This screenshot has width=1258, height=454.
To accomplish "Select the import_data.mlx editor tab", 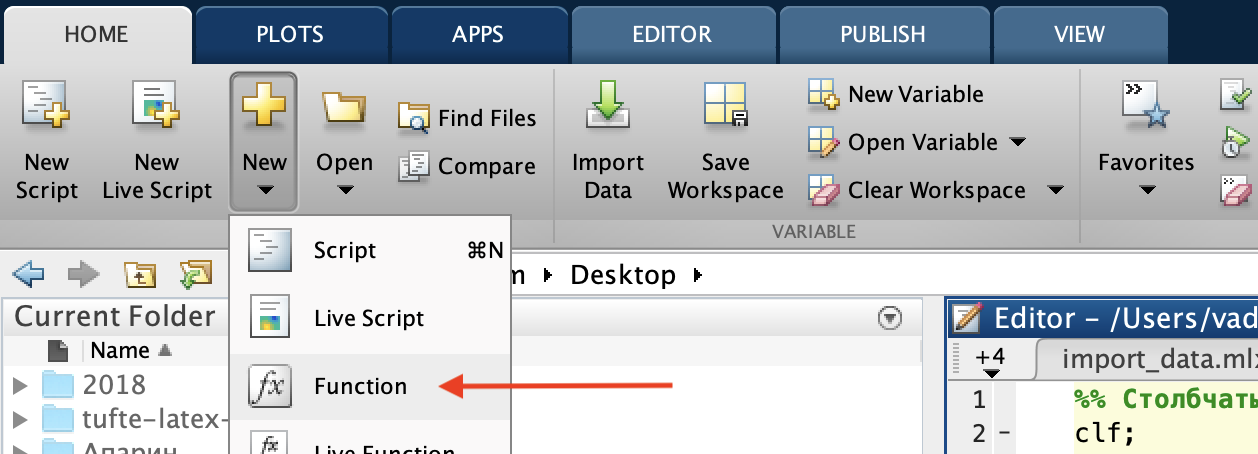I will (x=1147, y=360).
